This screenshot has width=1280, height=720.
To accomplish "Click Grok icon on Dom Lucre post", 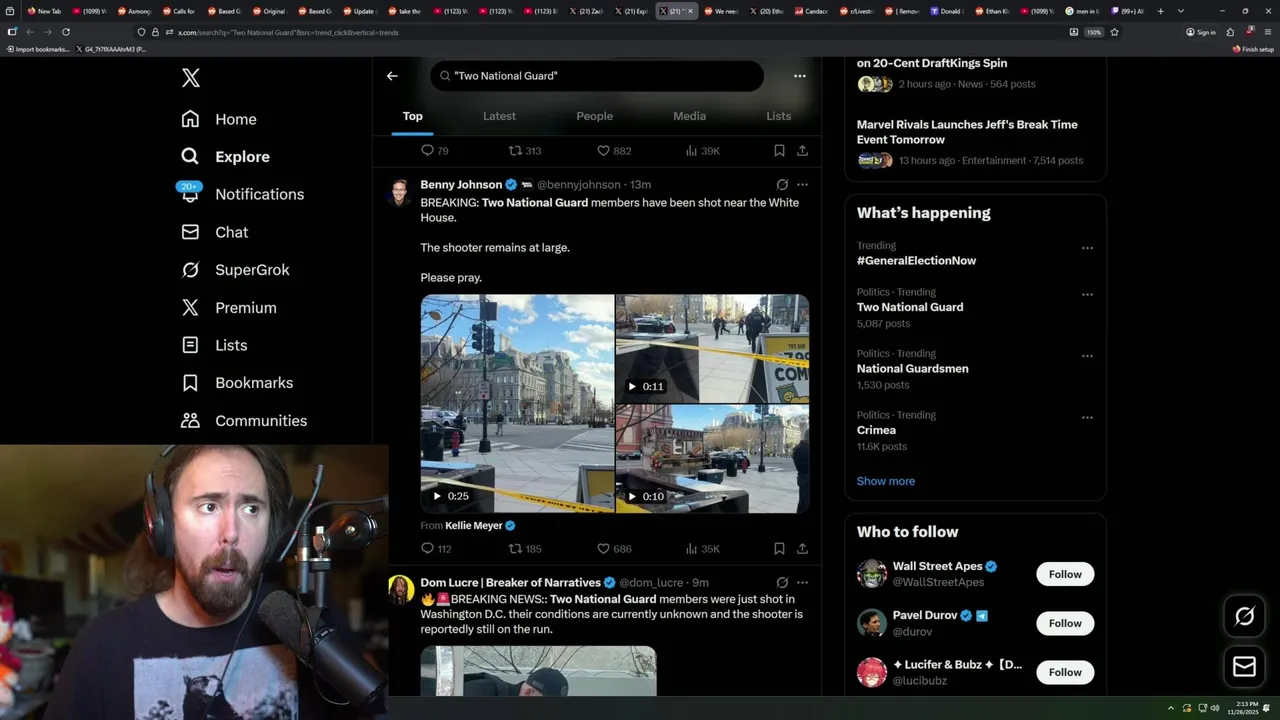I will (x=782, y=583).
